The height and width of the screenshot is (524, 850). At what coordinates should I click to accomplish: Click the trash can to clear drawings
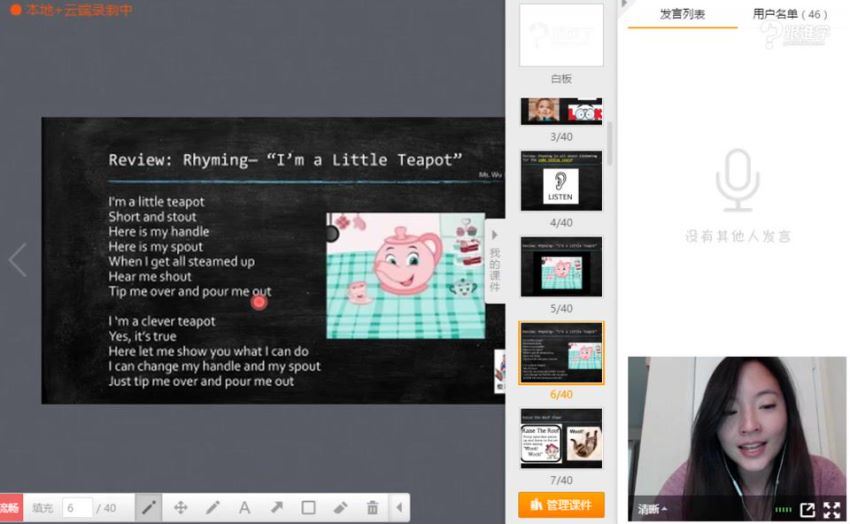coord(372,508)
